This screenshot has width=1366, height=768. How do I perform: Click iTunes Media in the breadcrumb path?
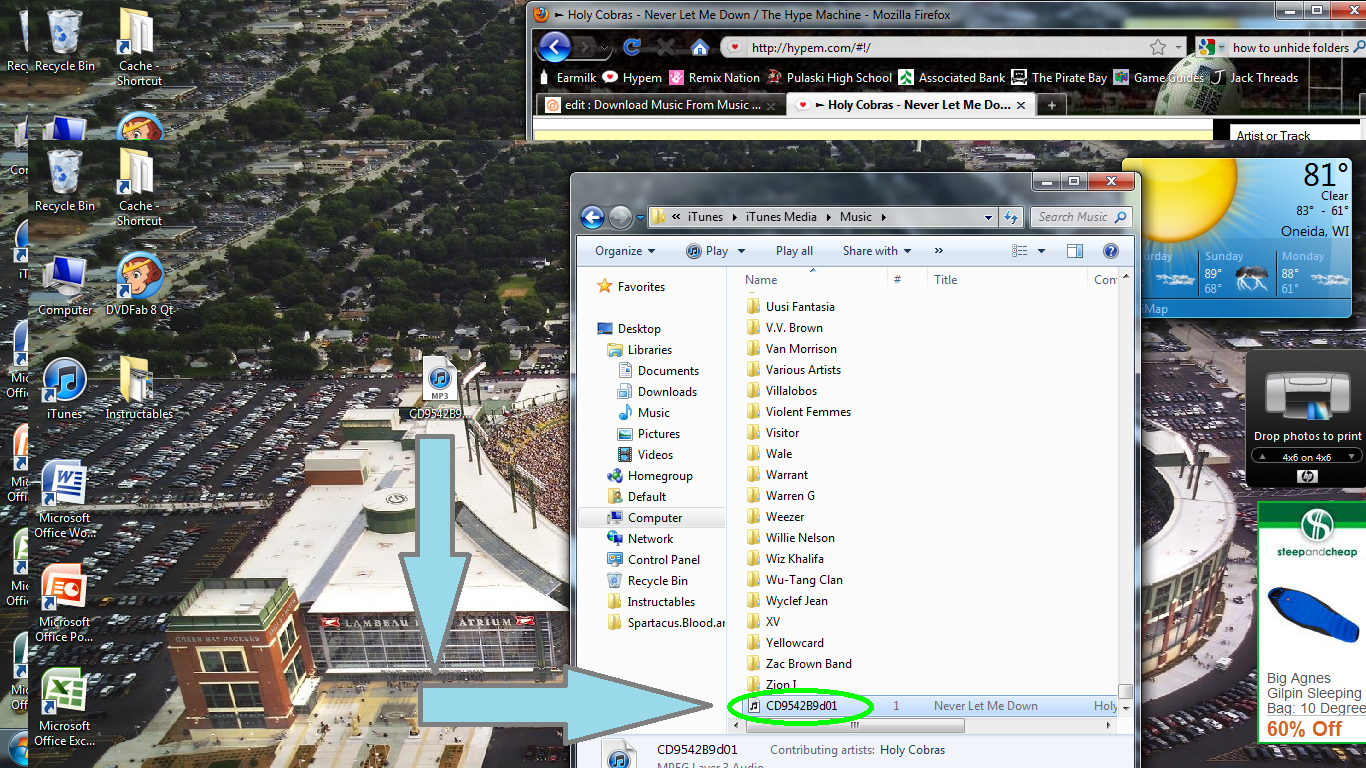(781, 217)
